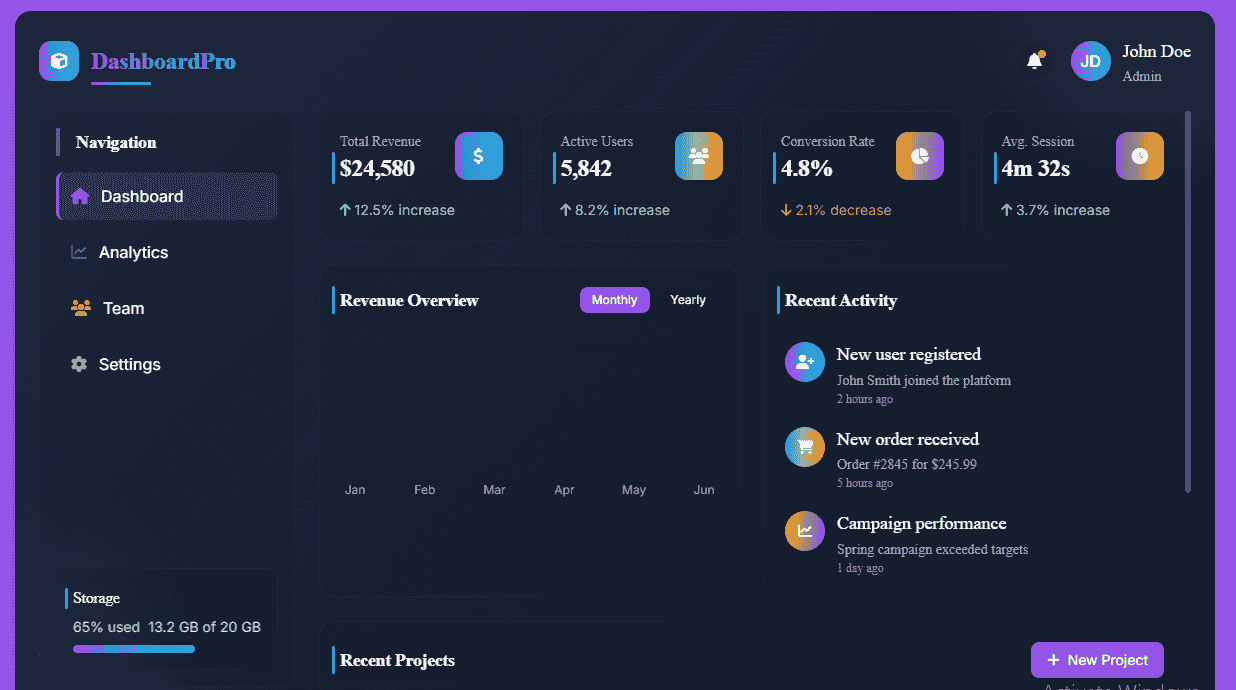1236x690 pixels.
Task: Click the DashboardPro cube logo icon
Action: click(x=59, y=61)
